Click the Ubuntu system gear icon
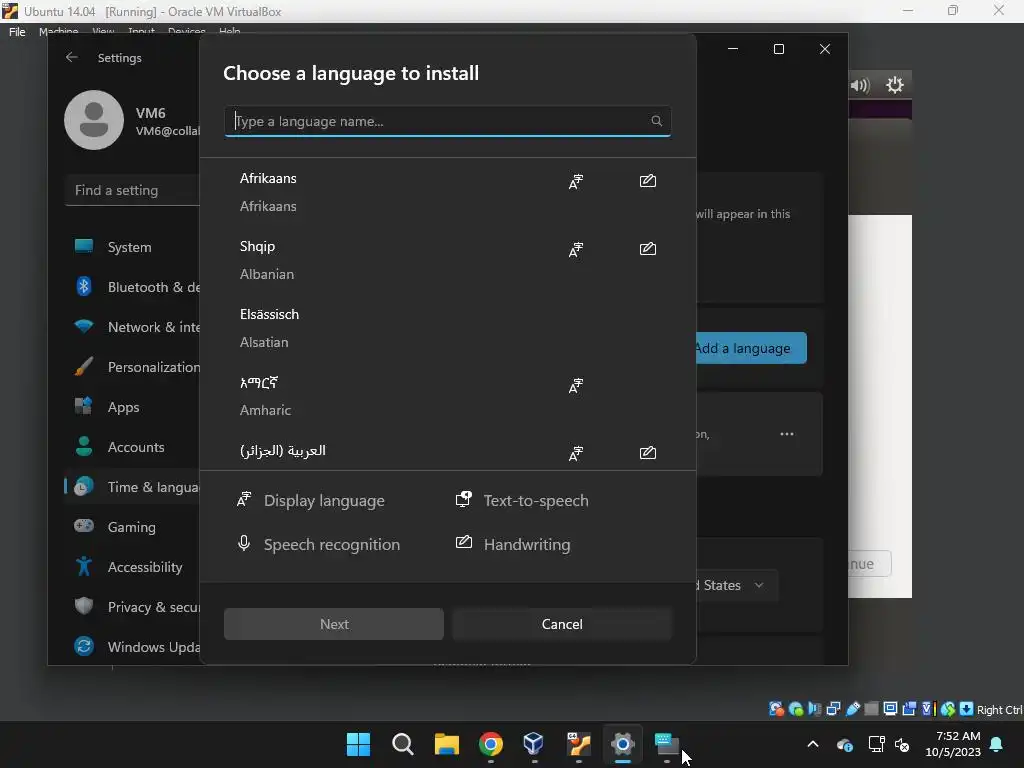1024x768 pixels. pyautogui.click(x=895, y=85)
